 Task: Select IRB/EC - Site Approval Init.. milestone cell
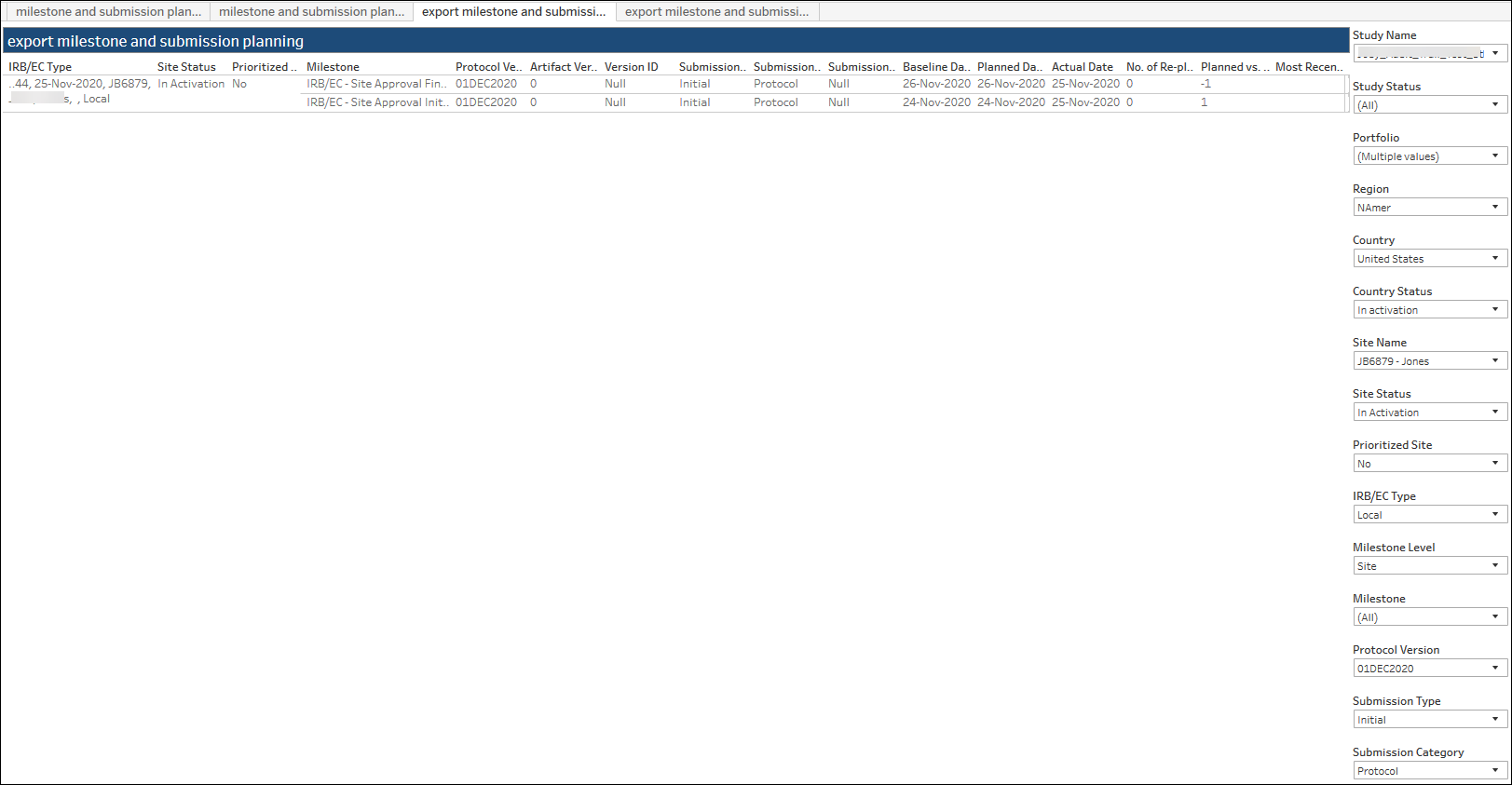[x=377, y=102]
